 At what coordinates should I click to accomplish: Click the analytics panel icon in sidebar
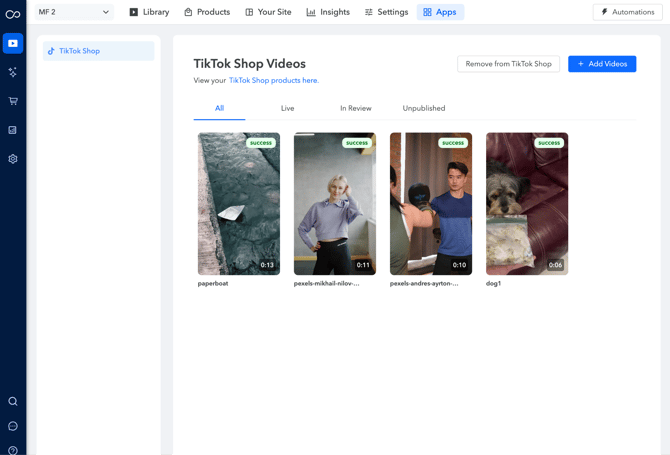[x=13, y=130]
